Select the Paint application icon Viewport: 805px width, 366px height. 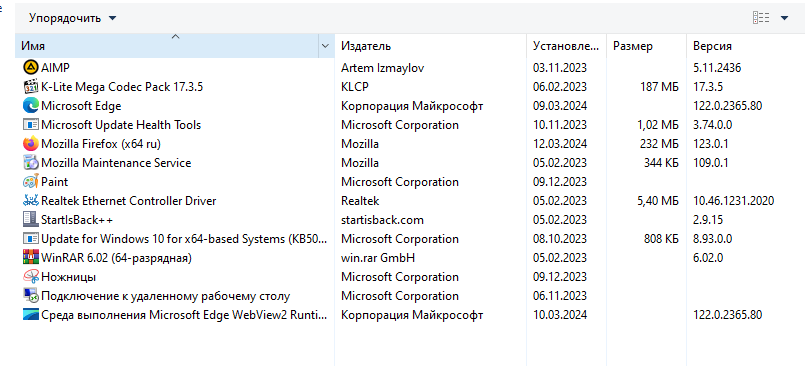point(31,182)
